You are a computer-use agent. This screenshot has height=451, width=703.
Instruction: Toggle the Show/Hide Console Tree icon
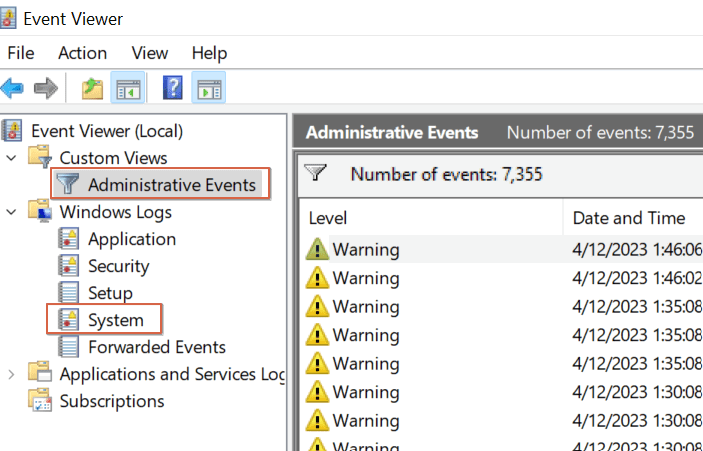click(128, 87)
